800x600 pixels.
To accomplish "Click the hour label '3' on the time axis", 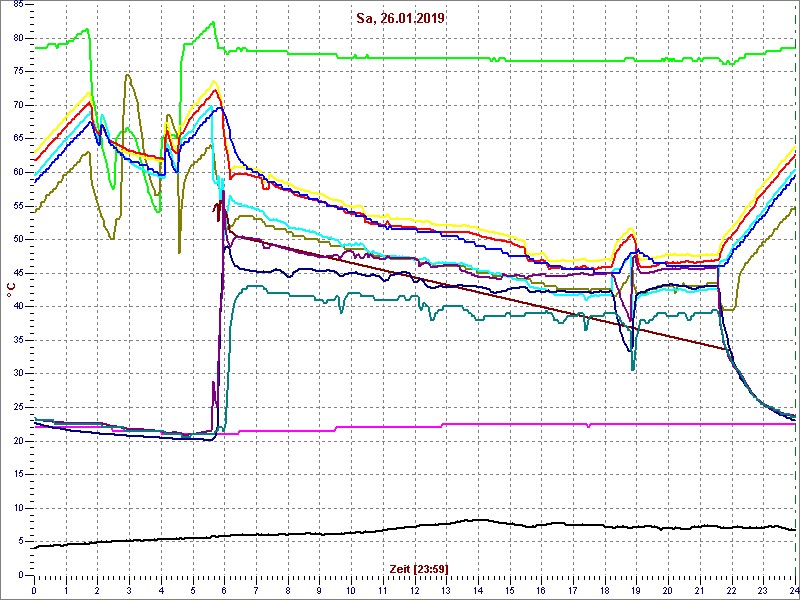I will coord(129,590).
